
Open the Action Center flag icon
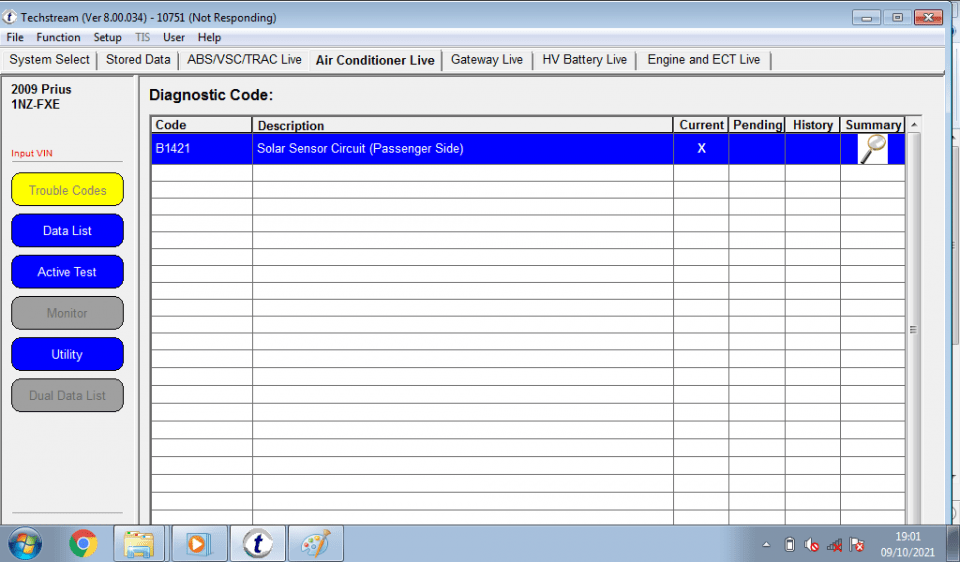pos(857,544)
